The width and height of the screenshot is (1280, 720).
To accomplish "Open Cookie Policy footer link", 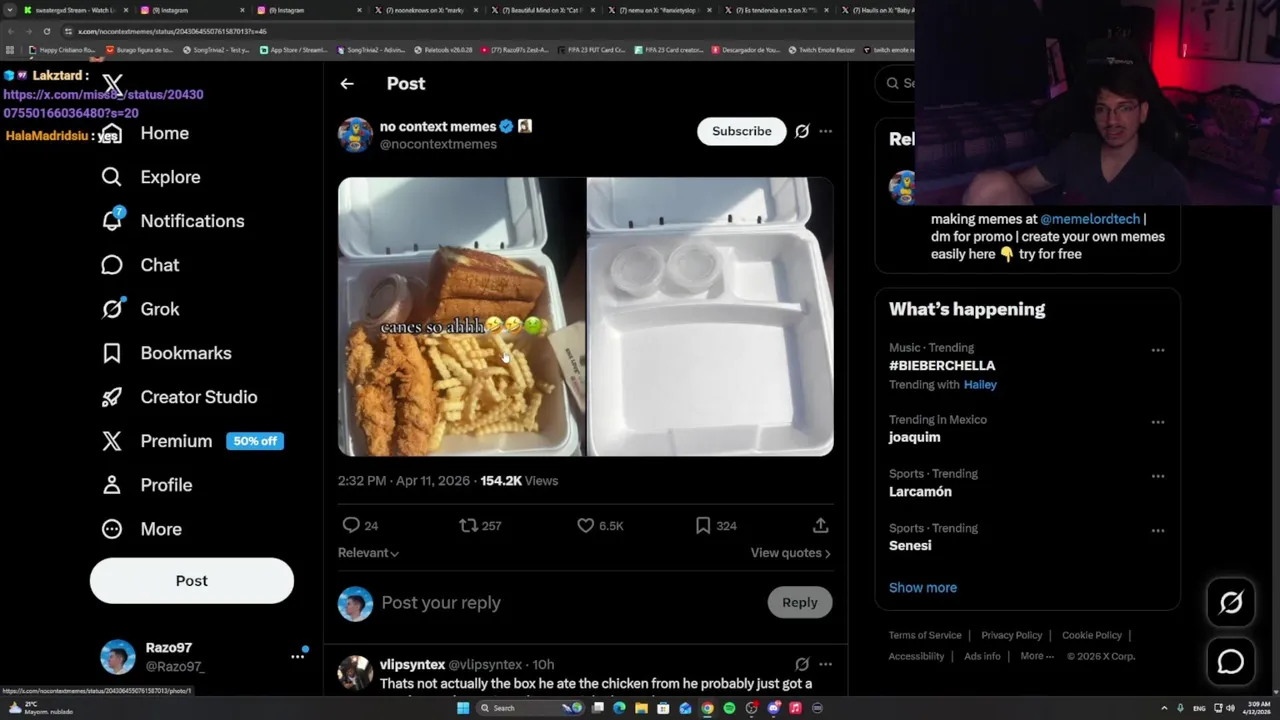I will 1092,635.
